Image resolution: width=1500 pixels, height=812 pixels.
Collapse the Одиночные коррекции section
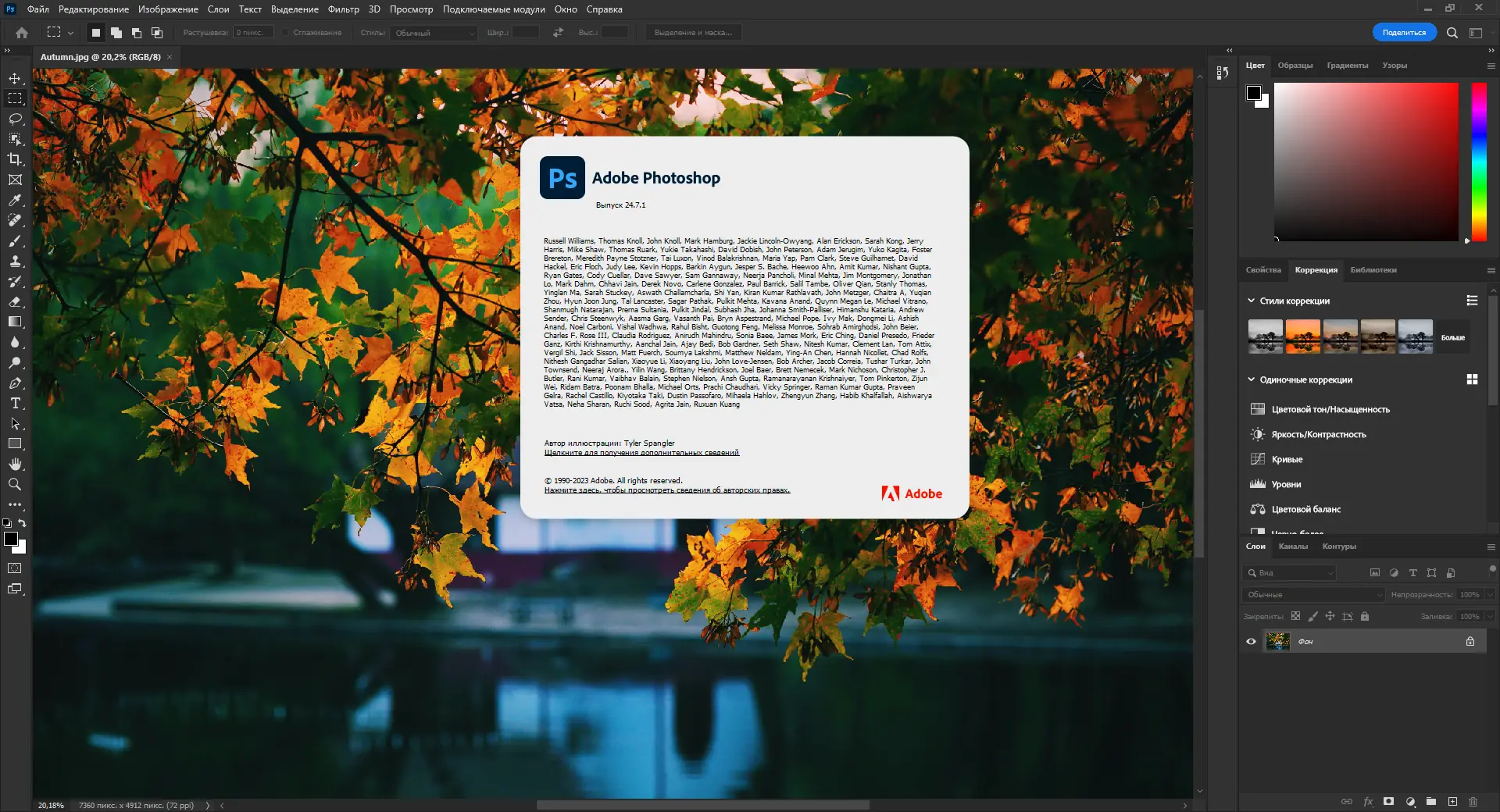pos(1251,379)
